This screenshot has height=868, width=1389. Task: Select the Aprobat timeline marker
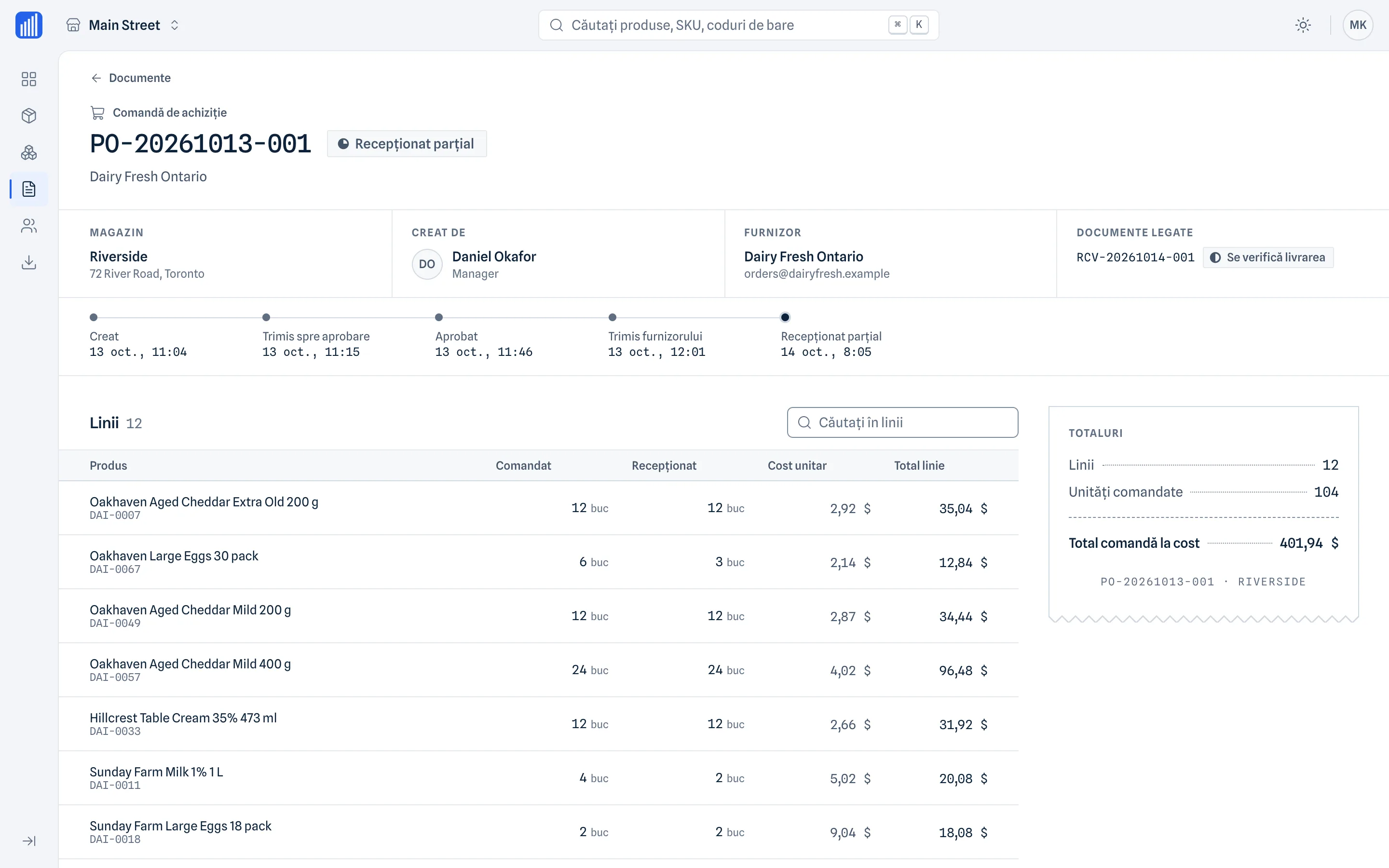coord(438,317)
